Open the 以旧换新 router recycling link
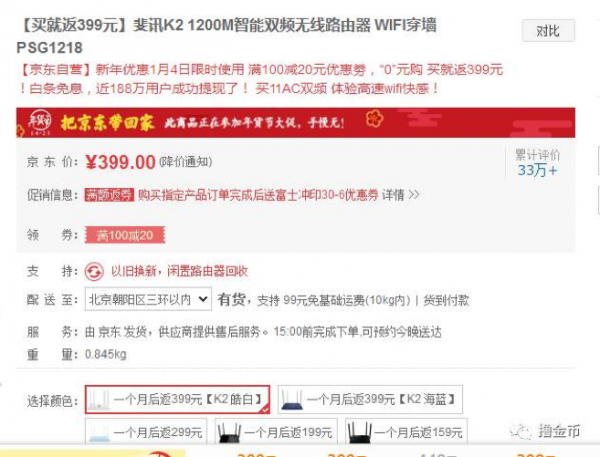 click(x=179, y=271)
